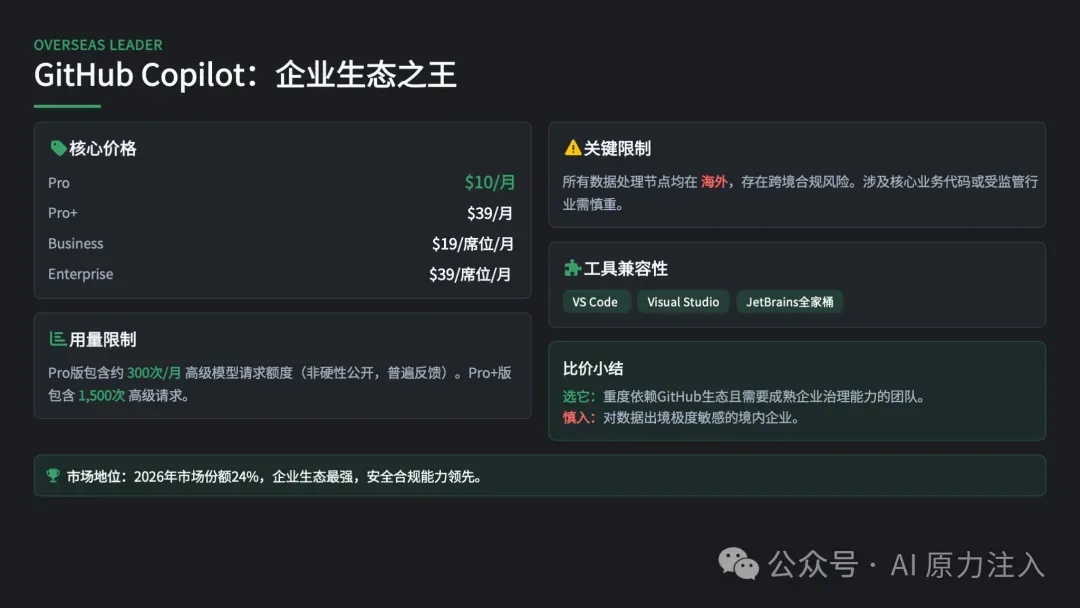Click the WeChat logo in the watermark
This screenshot has height=608, width=1080.
point(740,564)
